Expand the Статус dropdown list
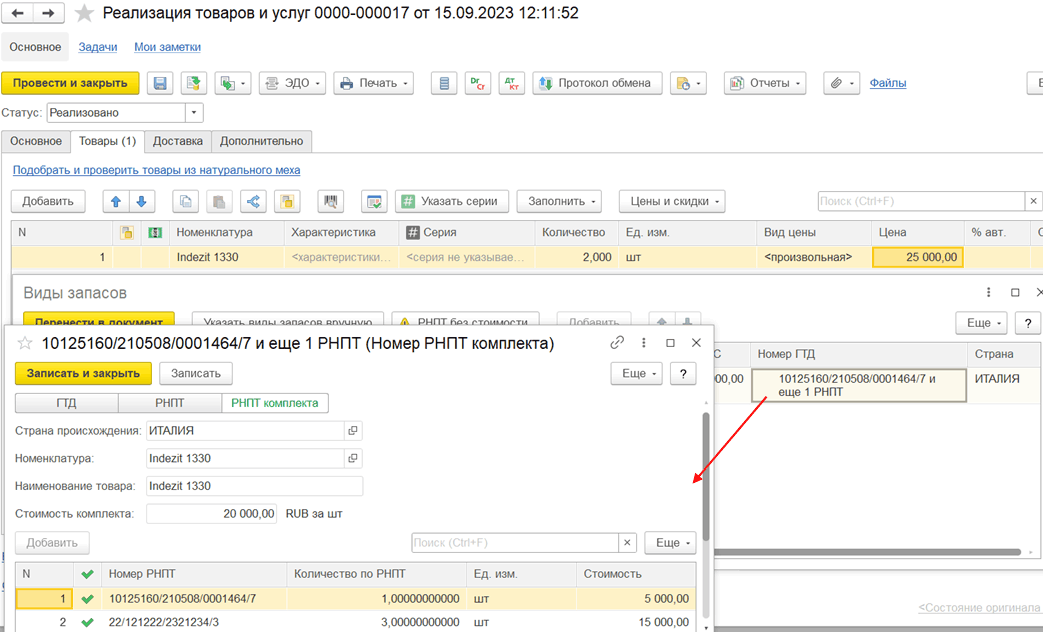Screen dimensions: 1043x632 coord(194,113)
